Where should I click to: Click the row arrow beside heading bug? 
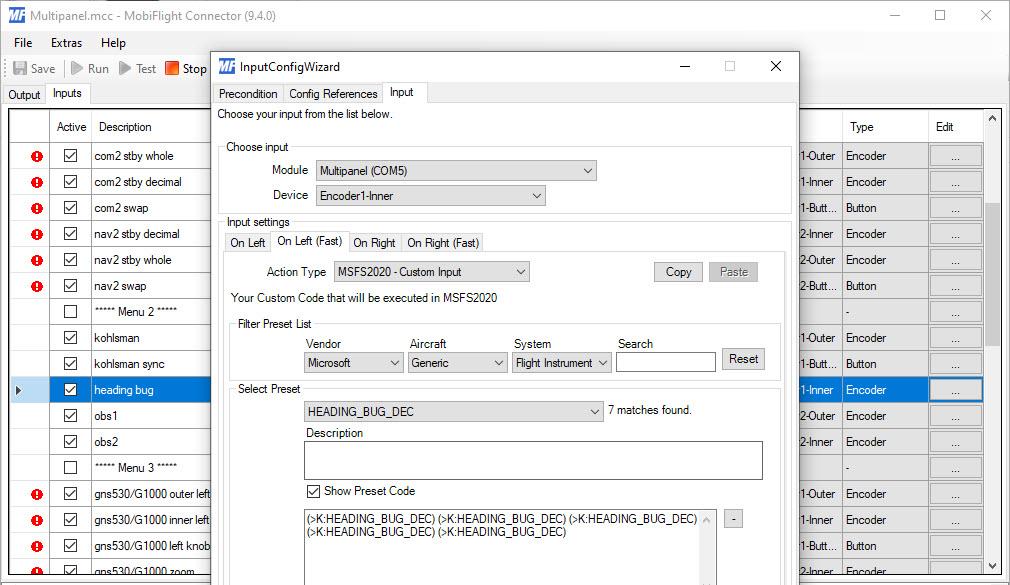click(18, 390)
